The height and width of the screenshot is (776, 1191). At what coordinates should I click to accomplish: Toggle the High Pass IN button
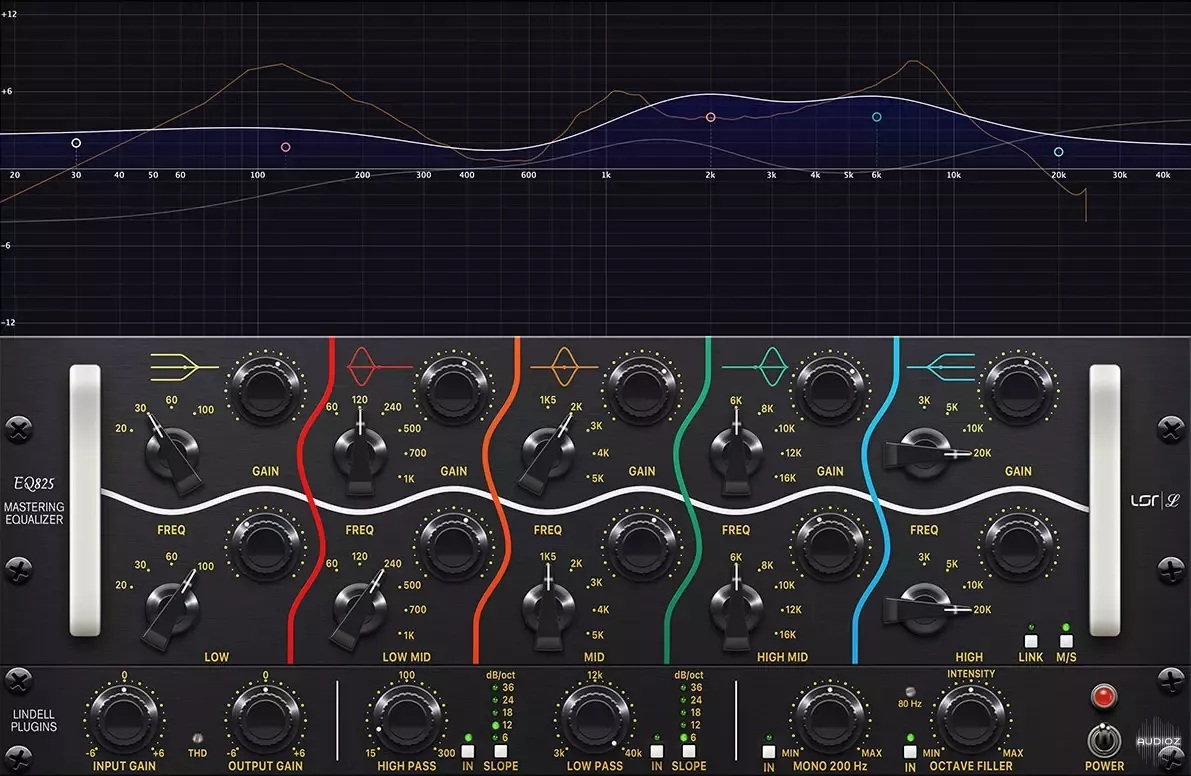(468, 752)
